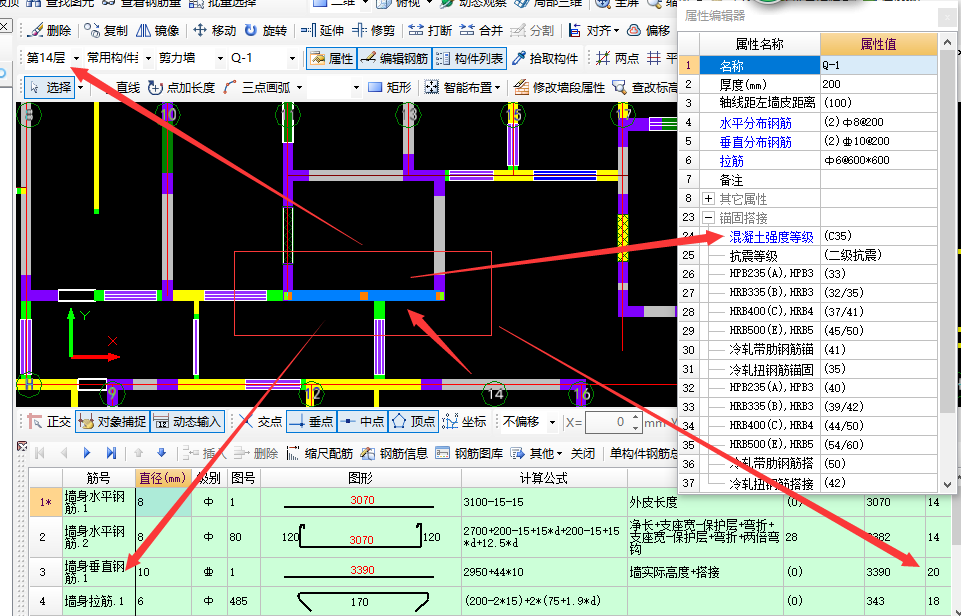The height and width of the screenshot is (616, 961).
Task: Click the 两点 two-point axis tool
Action: click(x=618, y=58)
